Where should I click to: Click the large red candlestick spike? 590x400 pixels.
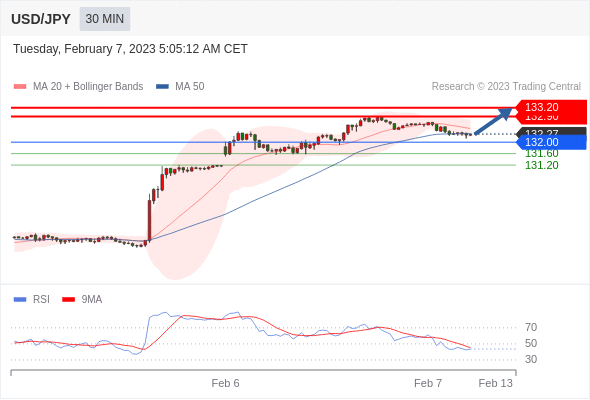click(149, 220)
